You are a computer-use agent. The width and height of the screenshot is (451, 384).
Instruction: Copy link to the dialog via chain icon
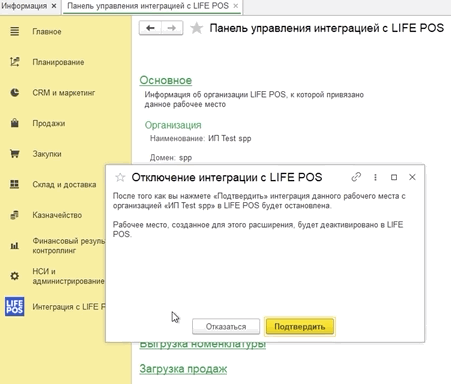(x=356, y=177)
